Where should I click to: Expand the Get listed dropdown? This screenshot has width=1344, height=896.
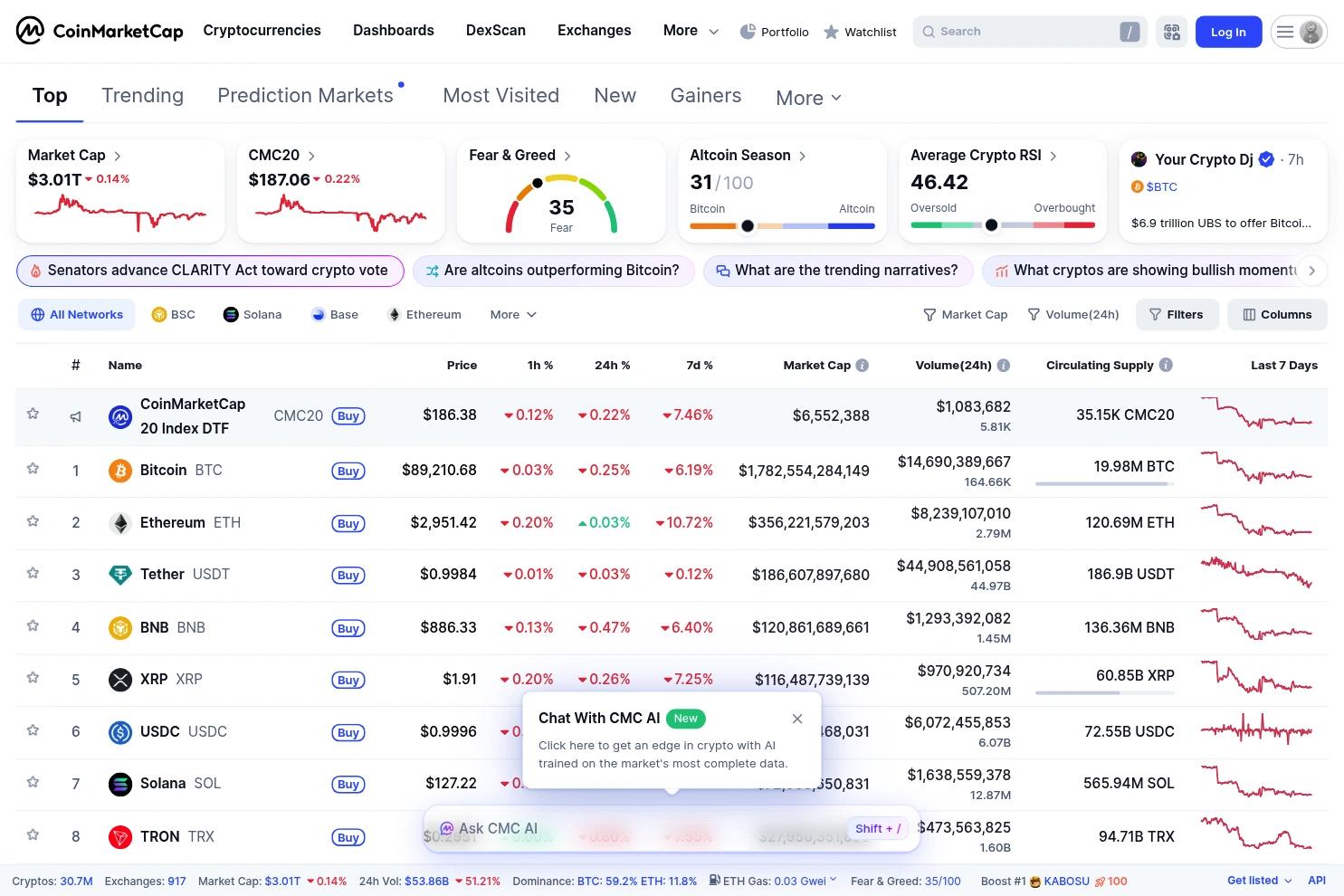[1259, 881]
